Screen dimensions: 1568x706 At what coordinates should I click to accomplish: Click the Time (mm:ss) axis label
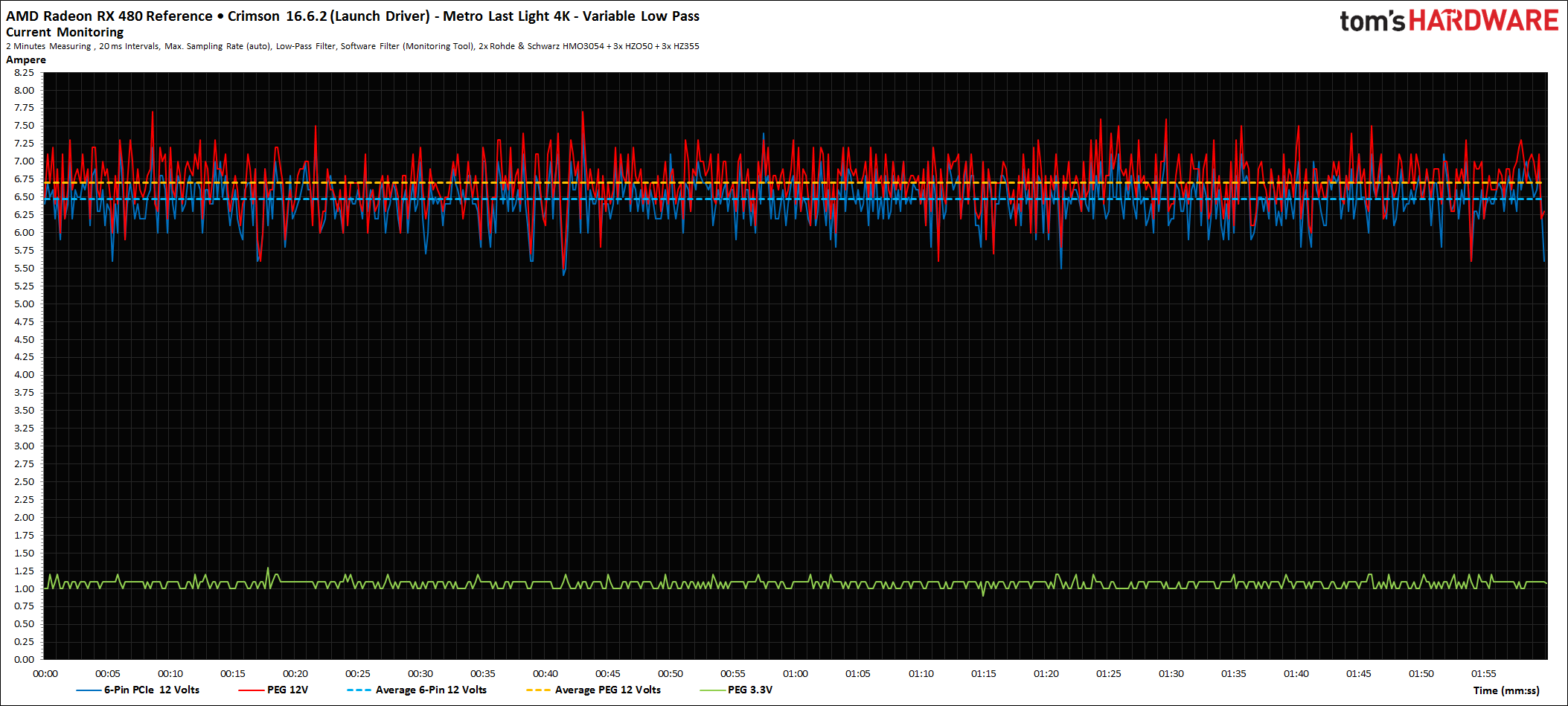(1506, 690)
